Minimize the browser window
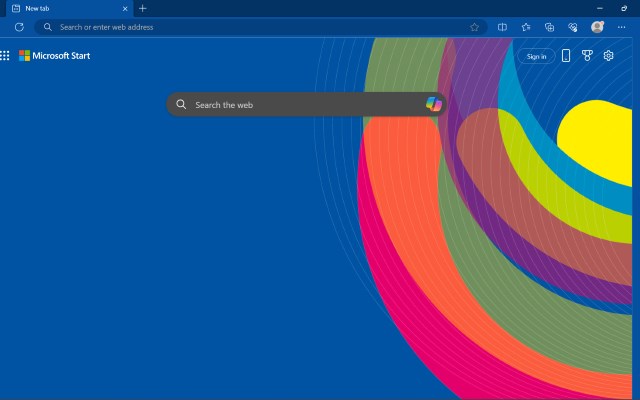 pos(600,8)
